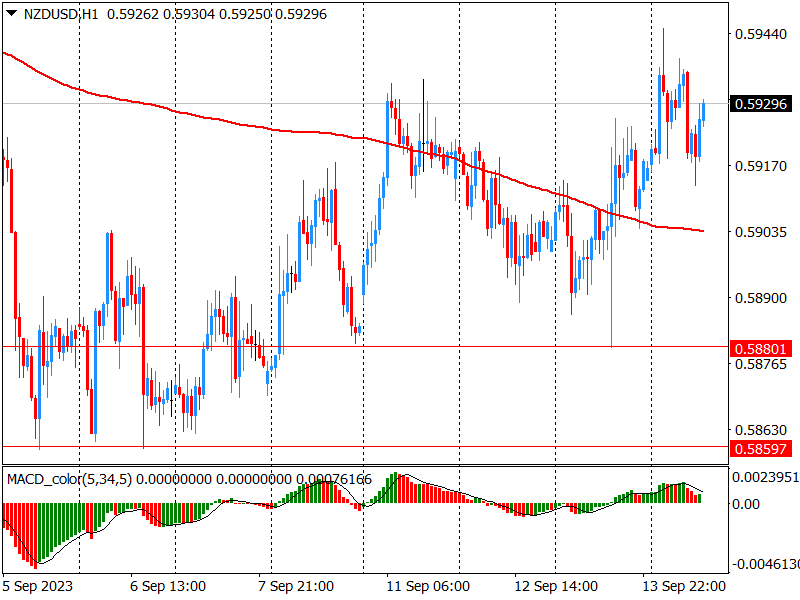
Task: Click the chart menu triangle beside NZDUSD
Action: pos(11,13)
